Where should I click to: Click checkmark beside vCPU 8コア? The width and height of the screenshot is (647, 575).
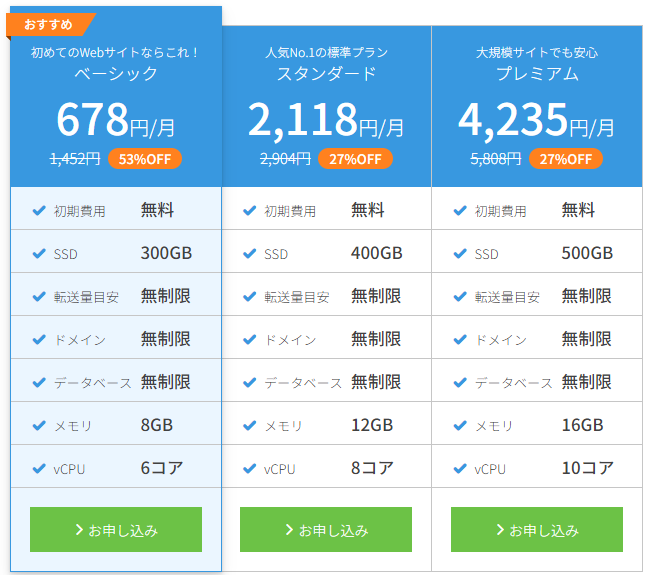coord(250,469)
